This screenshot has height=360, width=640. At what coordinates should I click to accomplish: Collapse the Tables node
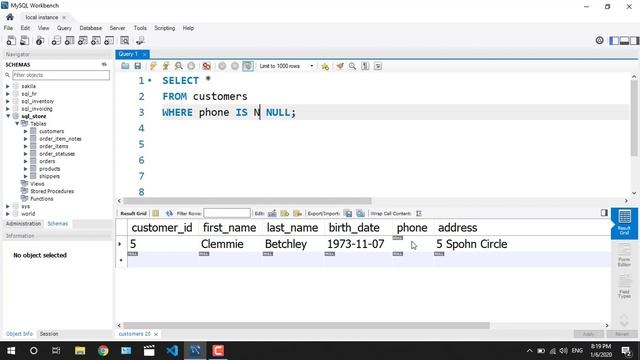pos(17,123)
